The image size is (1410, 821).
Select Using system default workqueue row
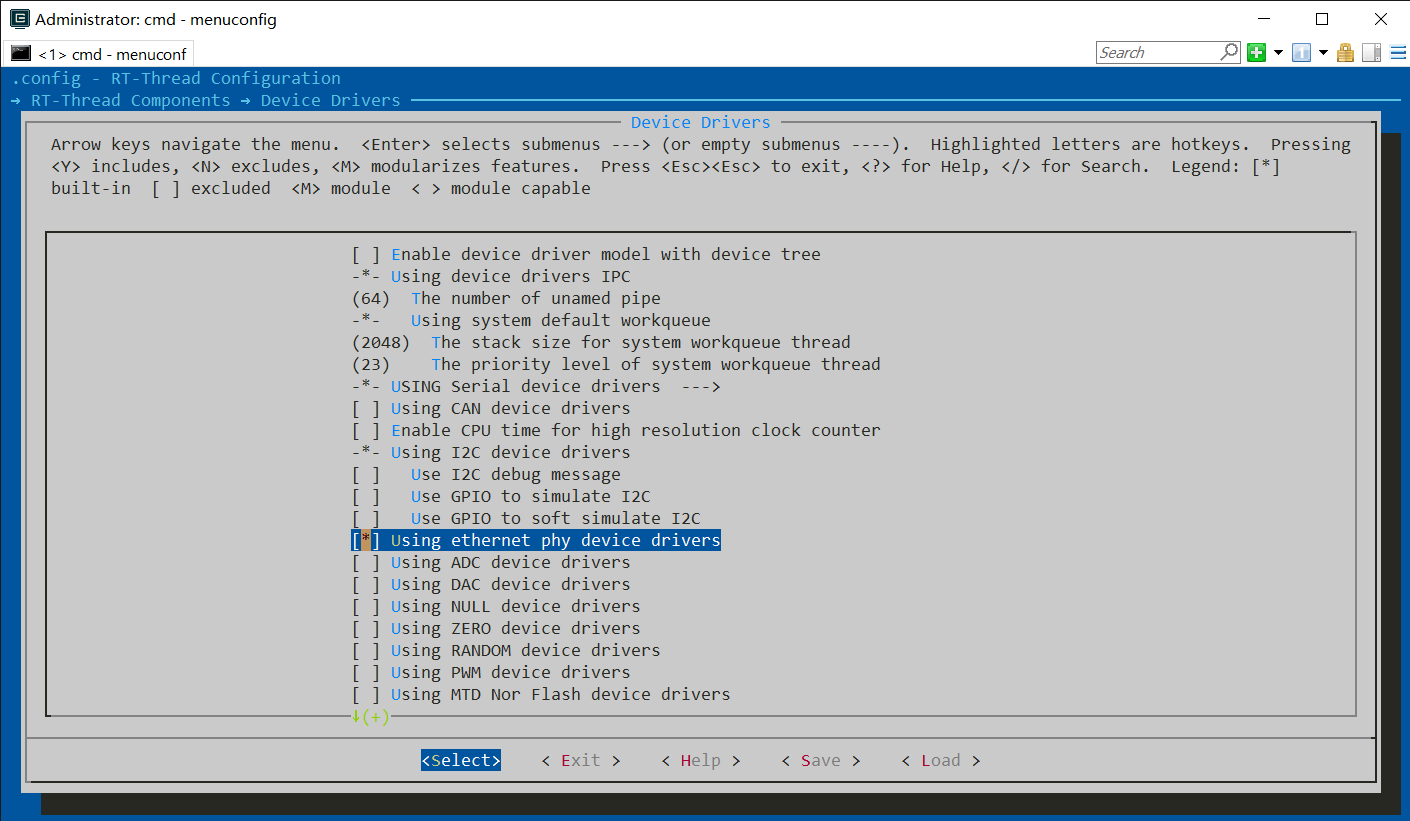click(531, 320)
